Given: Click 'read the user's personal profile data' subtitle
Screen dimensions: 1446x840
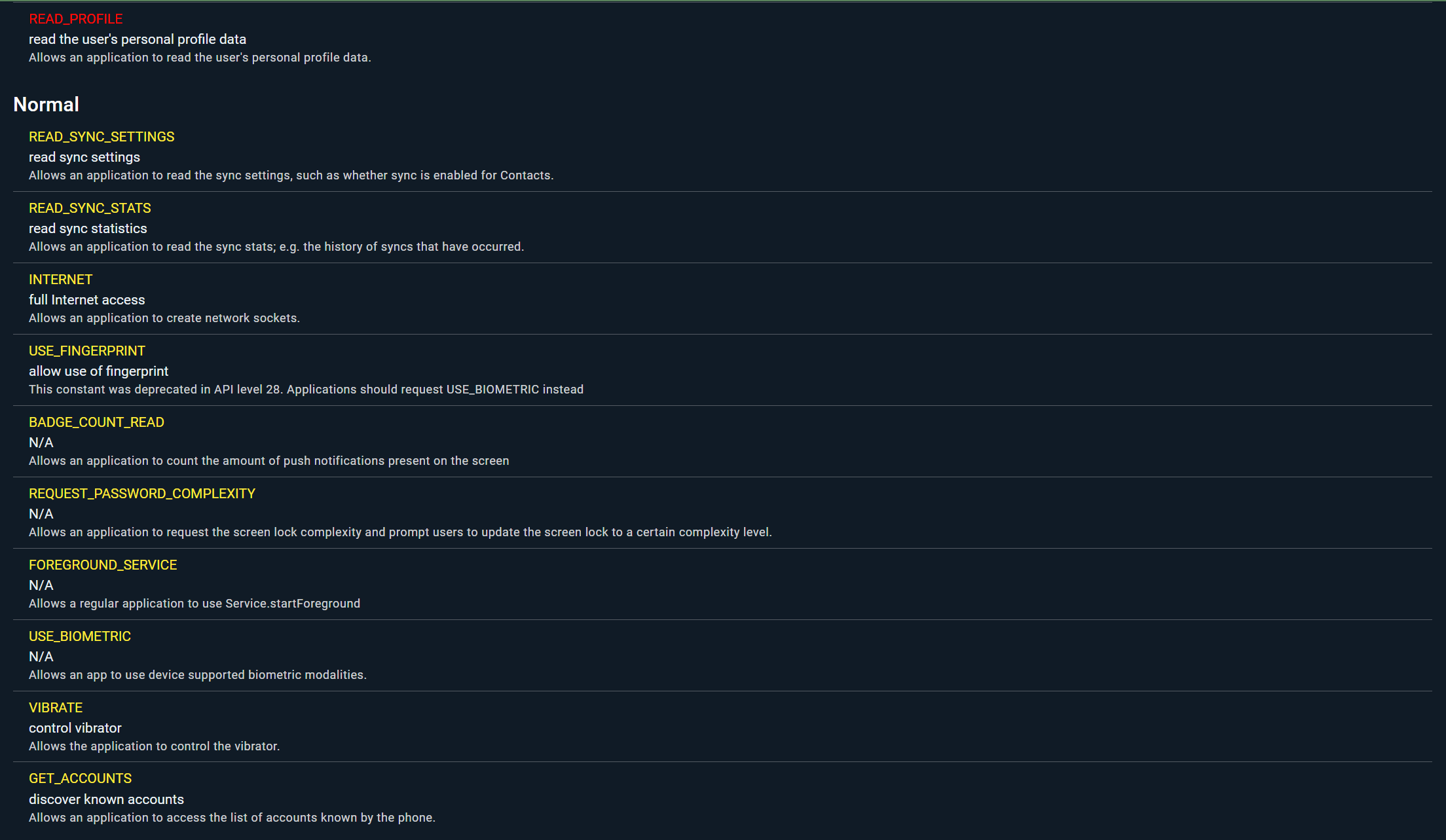Looking at the screenshot, I should (x=138, y=39).
